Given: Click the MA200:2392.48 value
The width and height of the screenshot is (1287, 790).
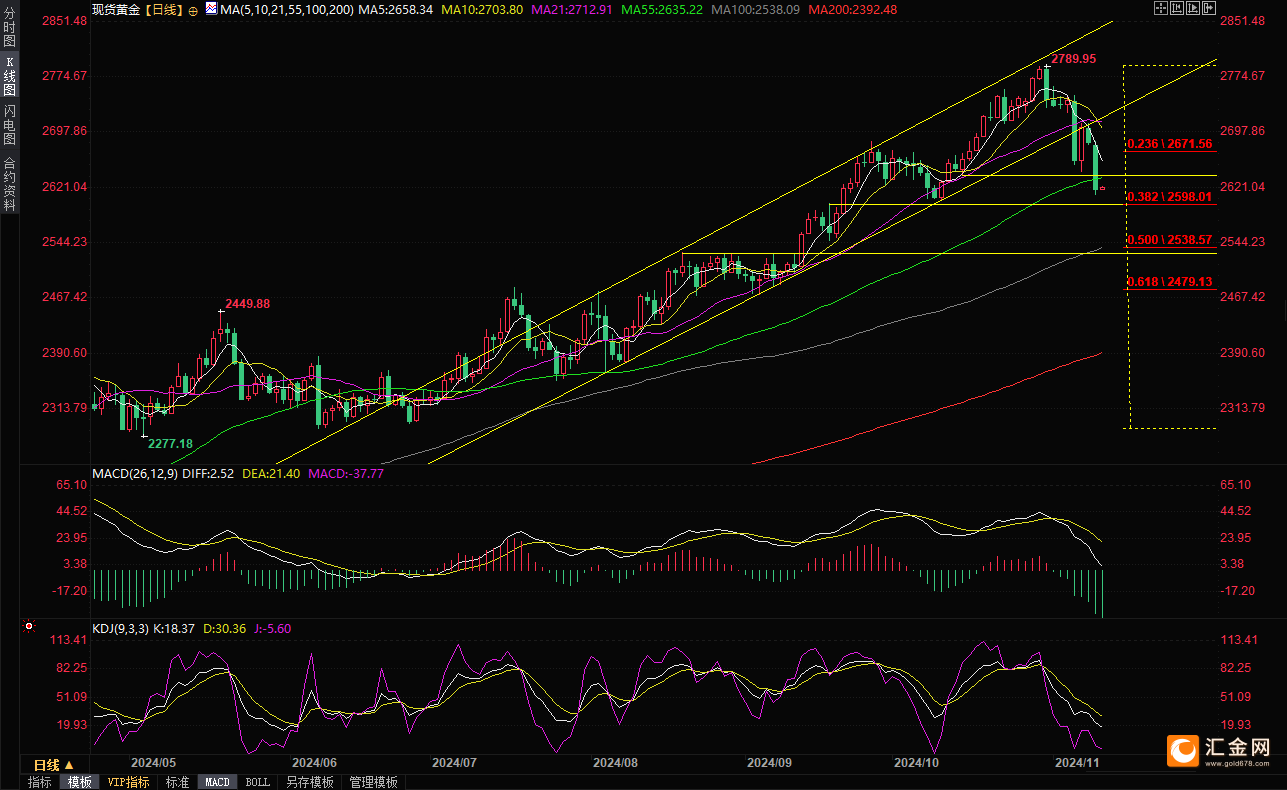Looking at the screenshot, I should tap(853, 9).
